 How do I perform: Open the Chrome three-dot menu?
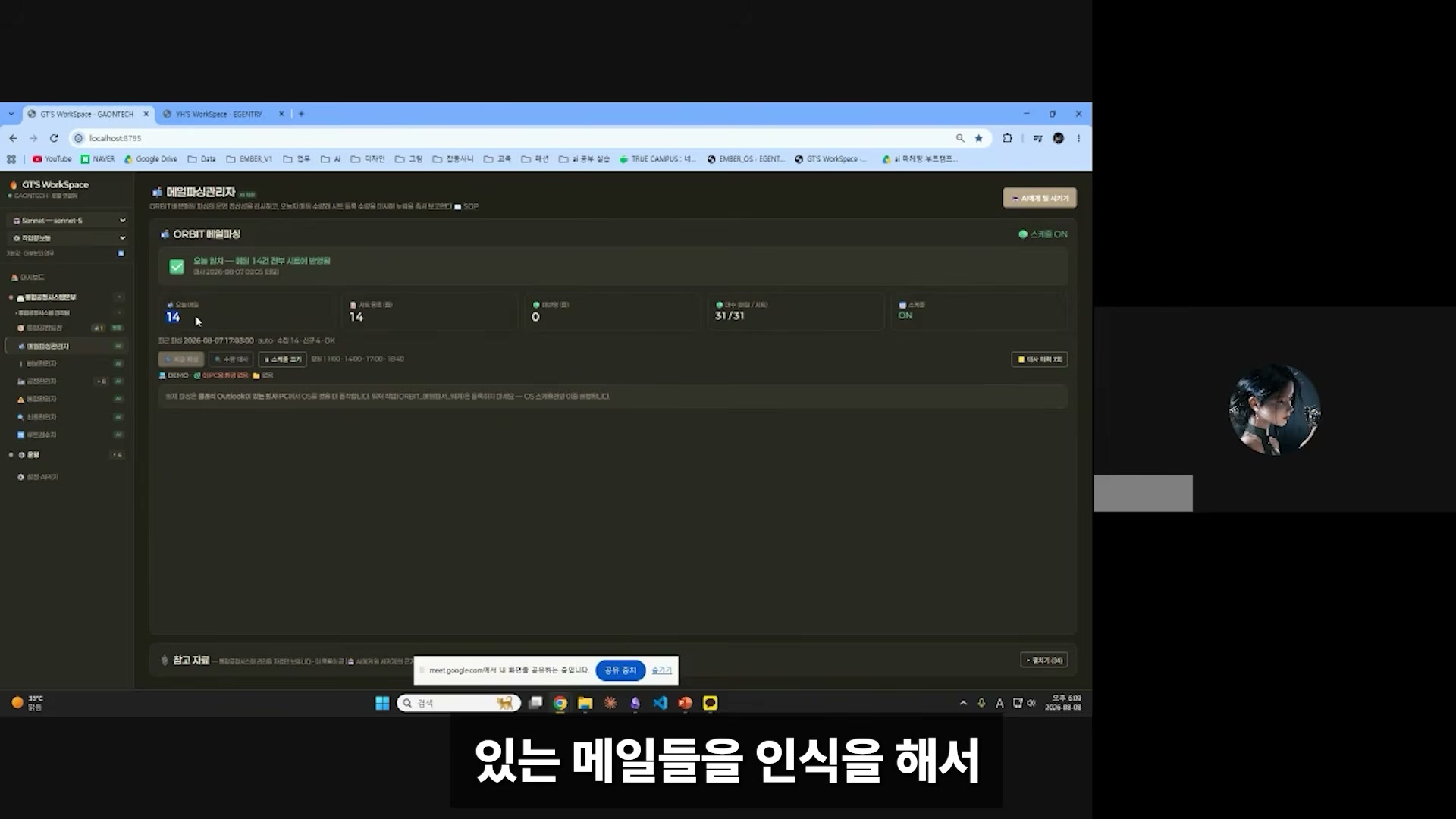pyautogui.click(x=1078, y=138)
